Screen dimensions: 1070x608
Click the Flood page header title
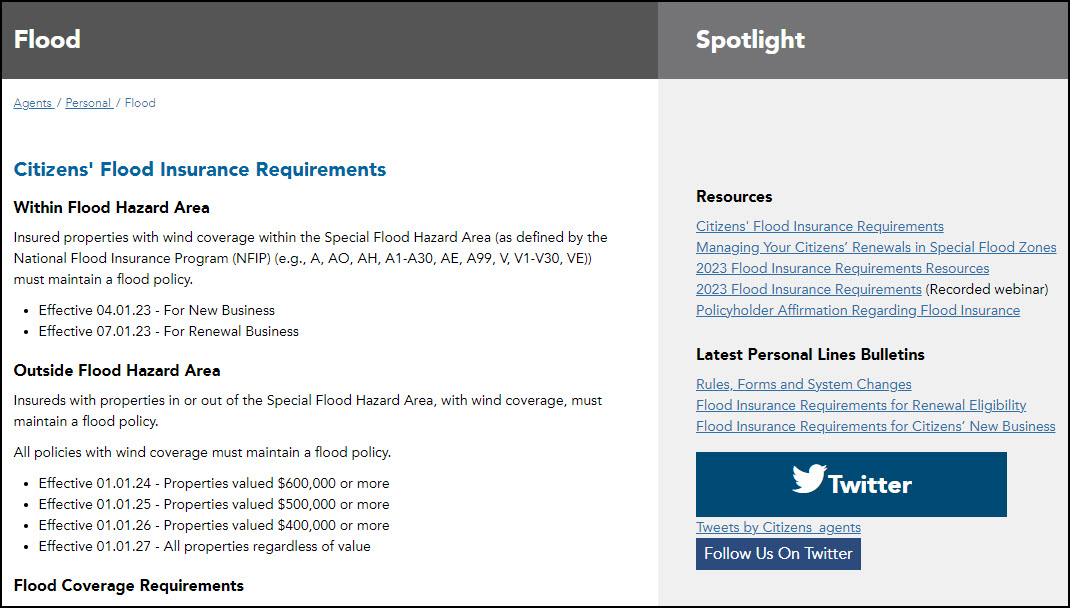pos(47,40)
